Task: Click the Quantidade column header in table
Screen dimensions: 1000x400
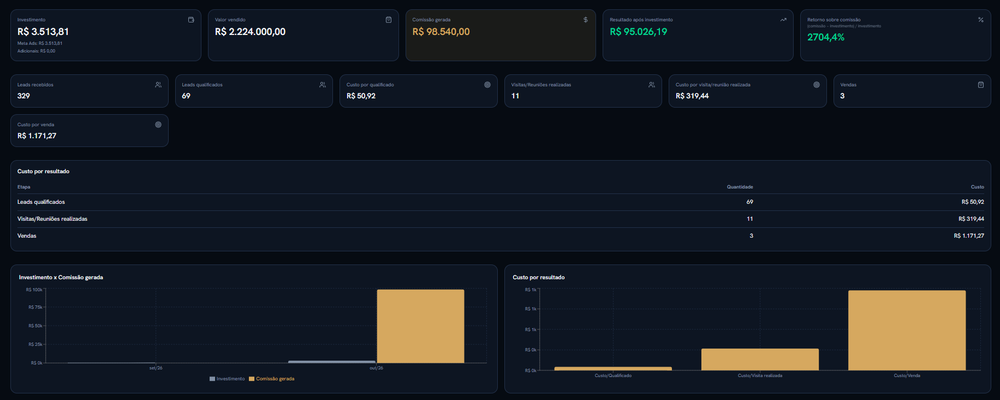Action: tap(740, 187)
